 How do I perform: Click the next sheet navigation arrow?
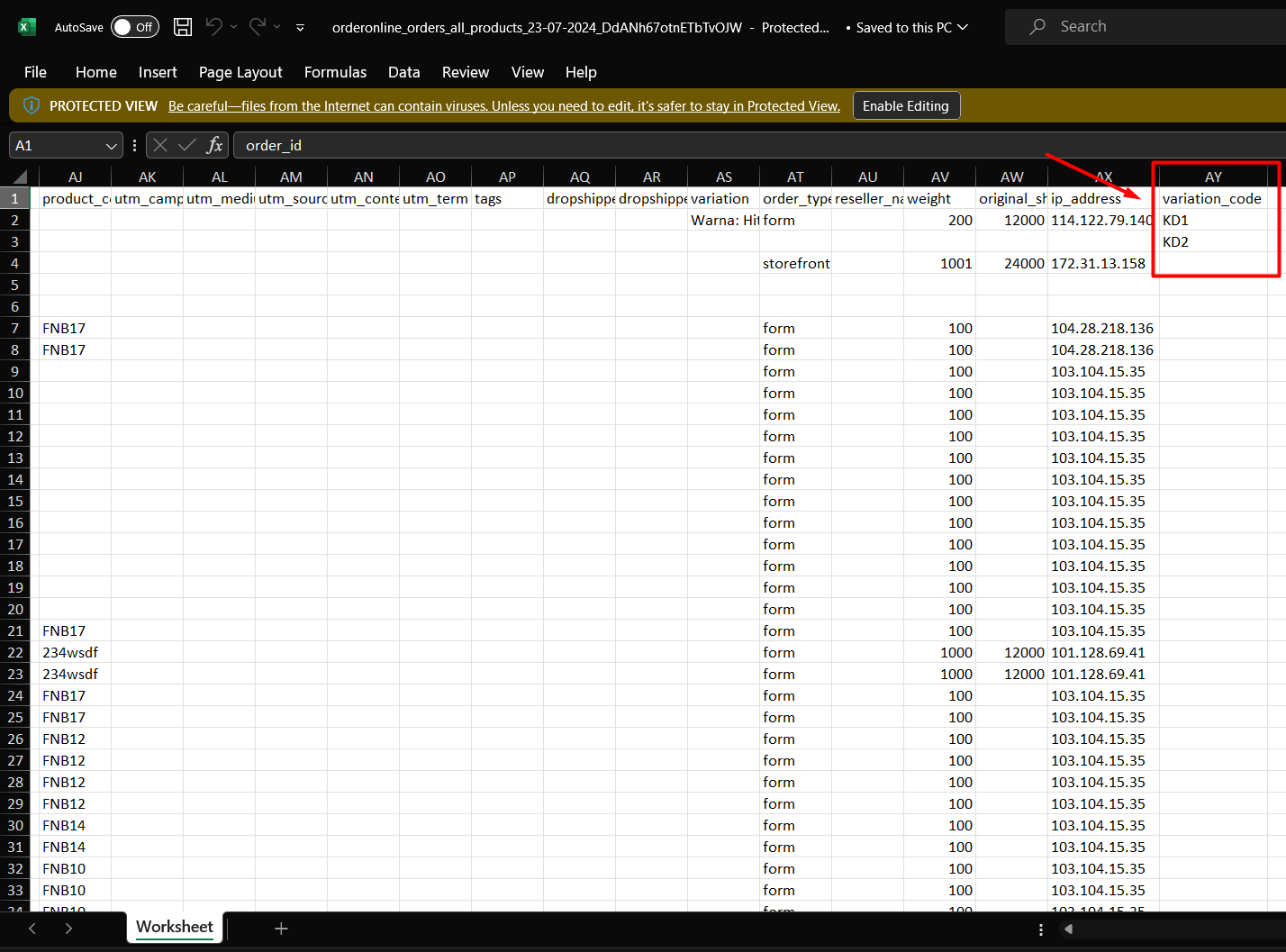[x=68, y=929]
